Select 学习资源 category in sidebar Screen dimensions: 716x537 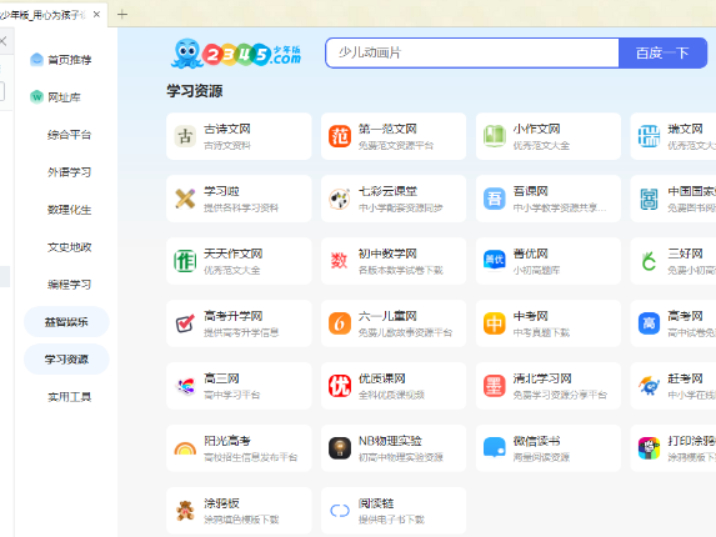[x=66, y=359]
